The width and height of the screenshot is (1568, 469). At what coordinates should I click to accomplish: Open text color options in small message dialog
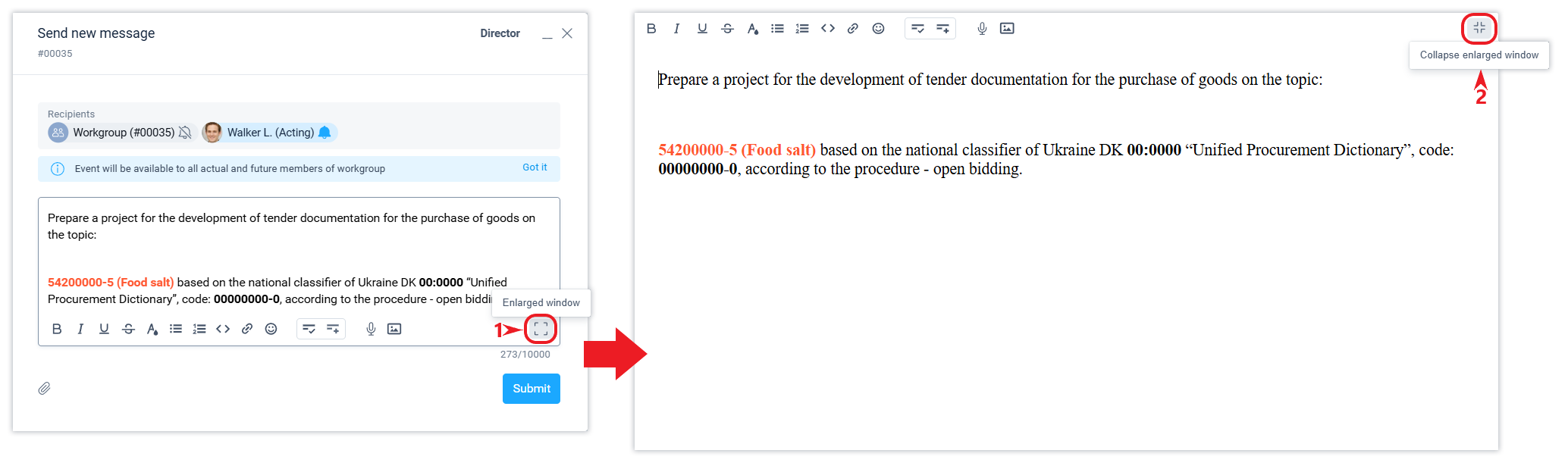(152, 329)
